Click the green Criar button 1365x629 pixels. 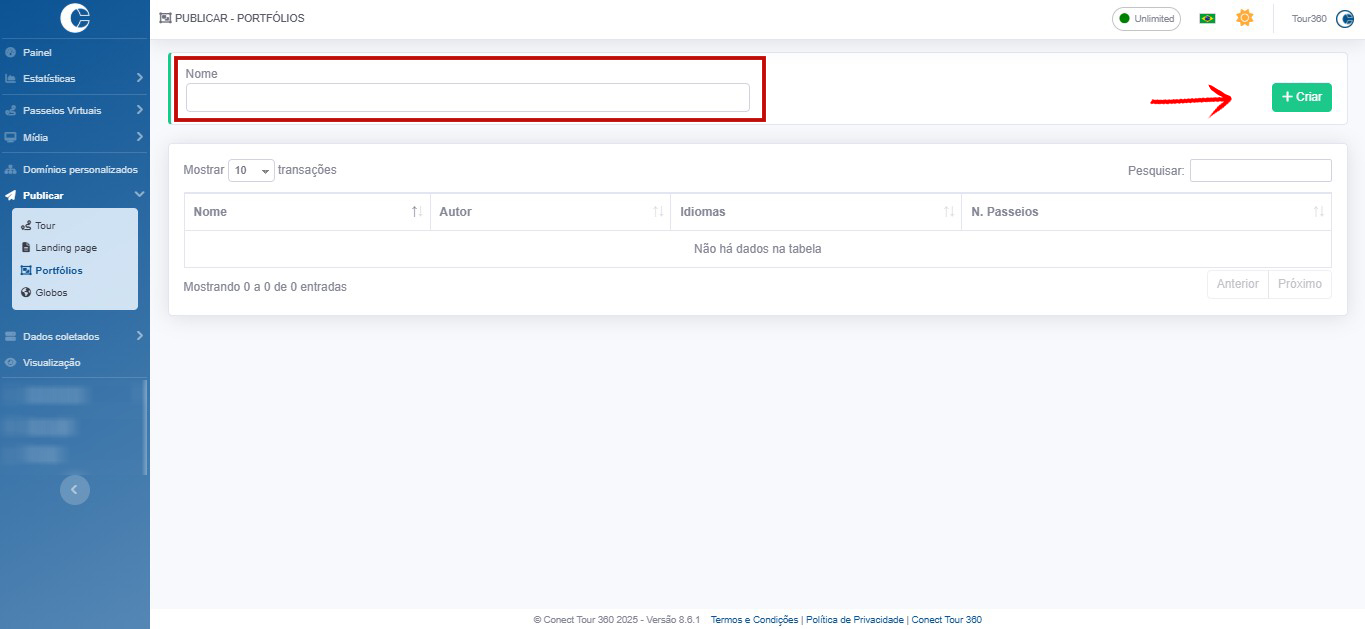click(1301, 97)
